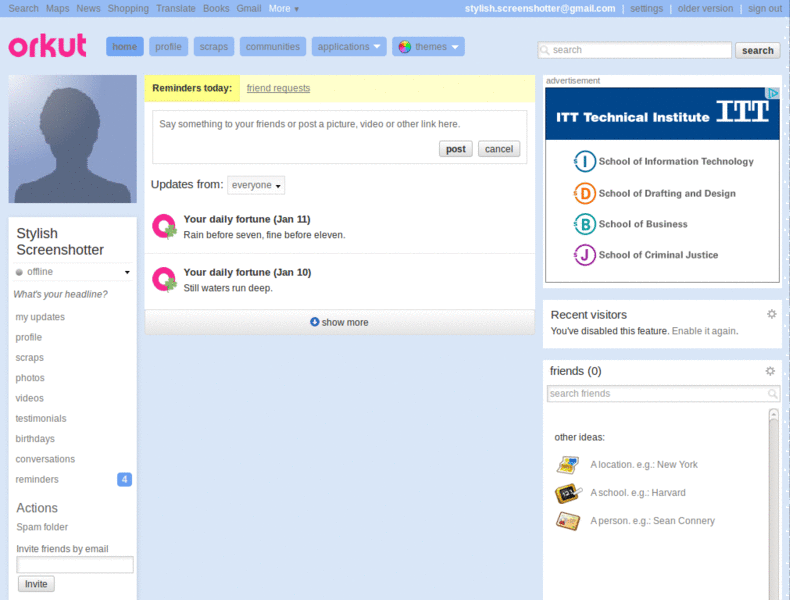
Task: Click the search friends magnifier icon
Action: pos(772,393)
